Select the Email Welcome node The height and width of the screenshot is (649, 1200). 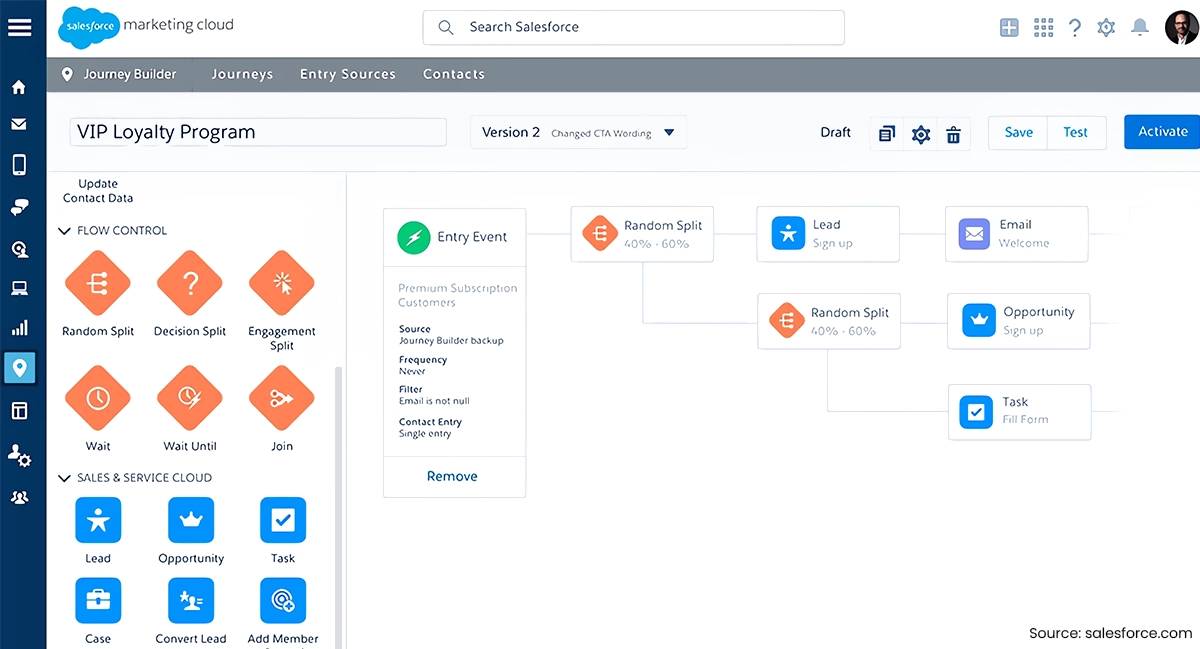pos(1017,234)
